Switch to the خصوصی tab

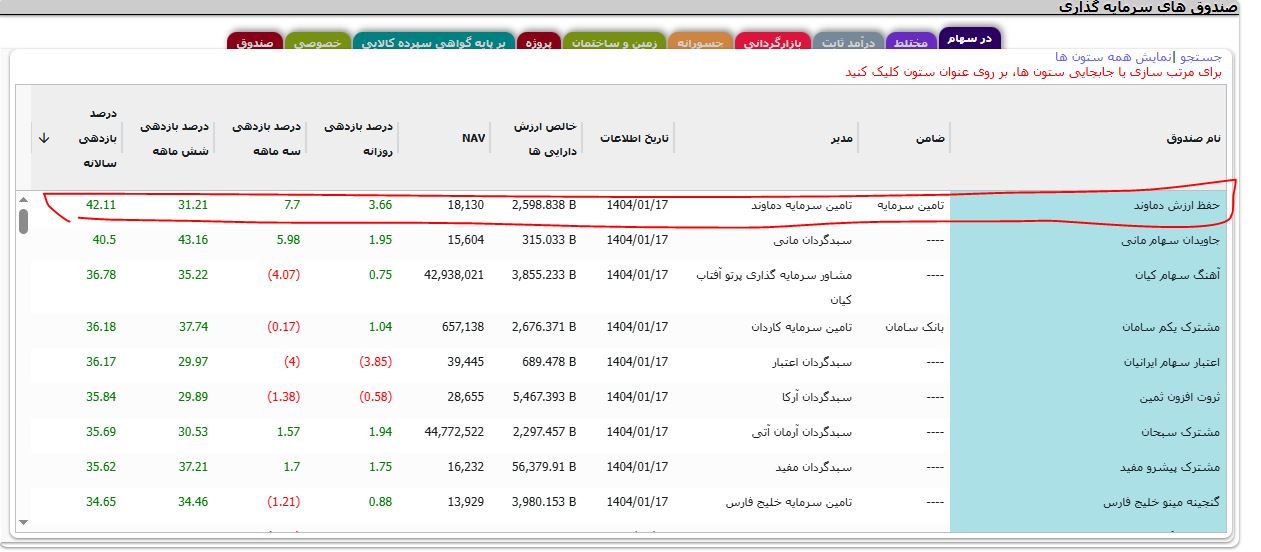(317, 43)
